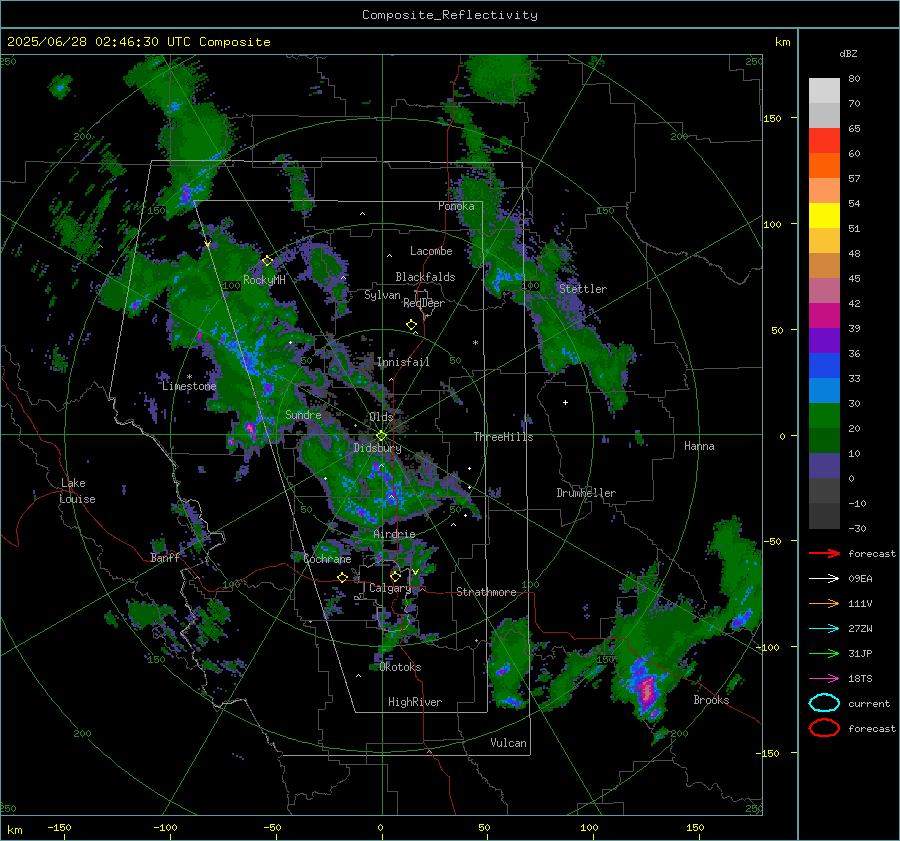Pick the blue 33-36 dBZ color swatch
Image resolution: width=900 pixels, height=841 pixels.
click(x=824, y=366)
